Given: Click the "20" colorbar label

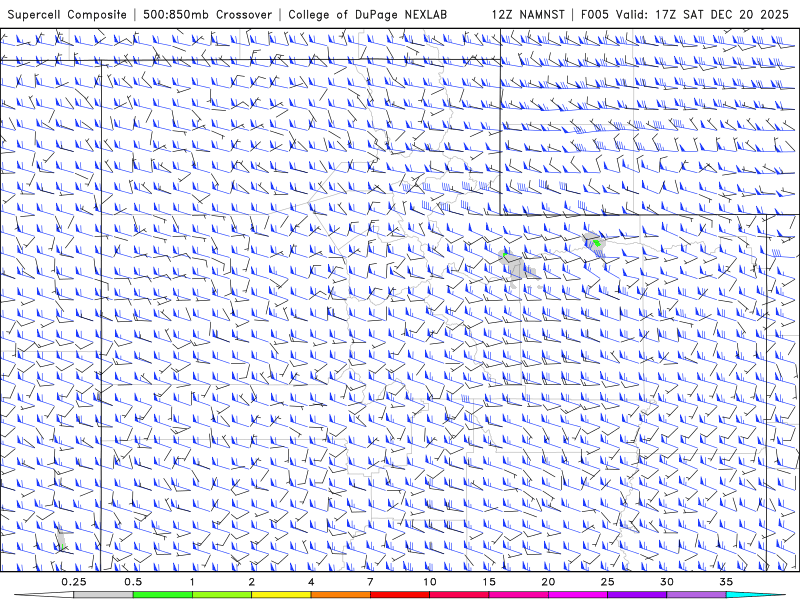Looking at the screenshot, I should [x=548, y=582].
